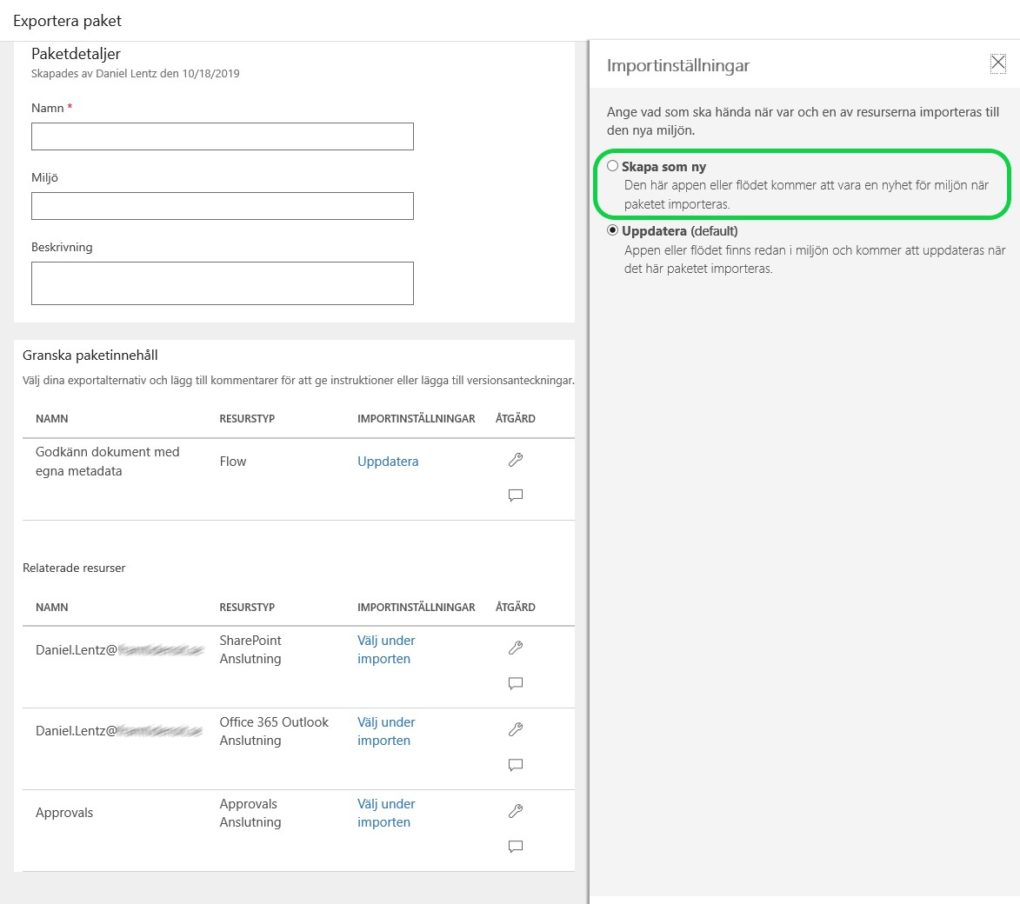1020x904 pixels.
Task: Select the Uppdatera (default) option
Action: [x=612, y=230]
